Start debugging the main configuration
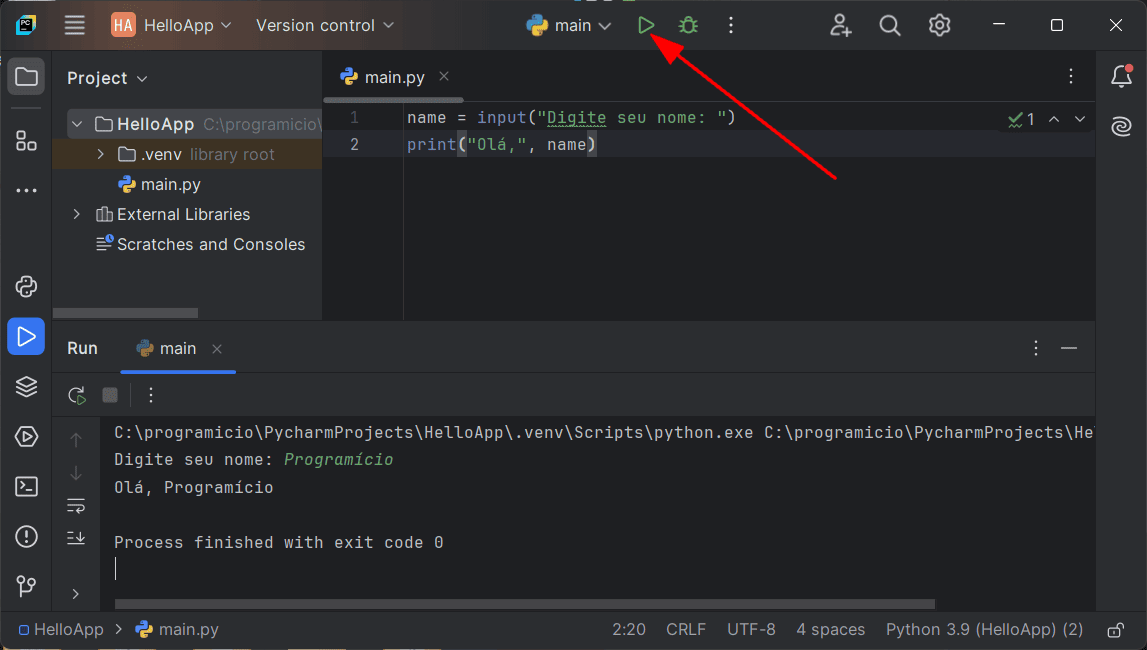 (688, 26)
